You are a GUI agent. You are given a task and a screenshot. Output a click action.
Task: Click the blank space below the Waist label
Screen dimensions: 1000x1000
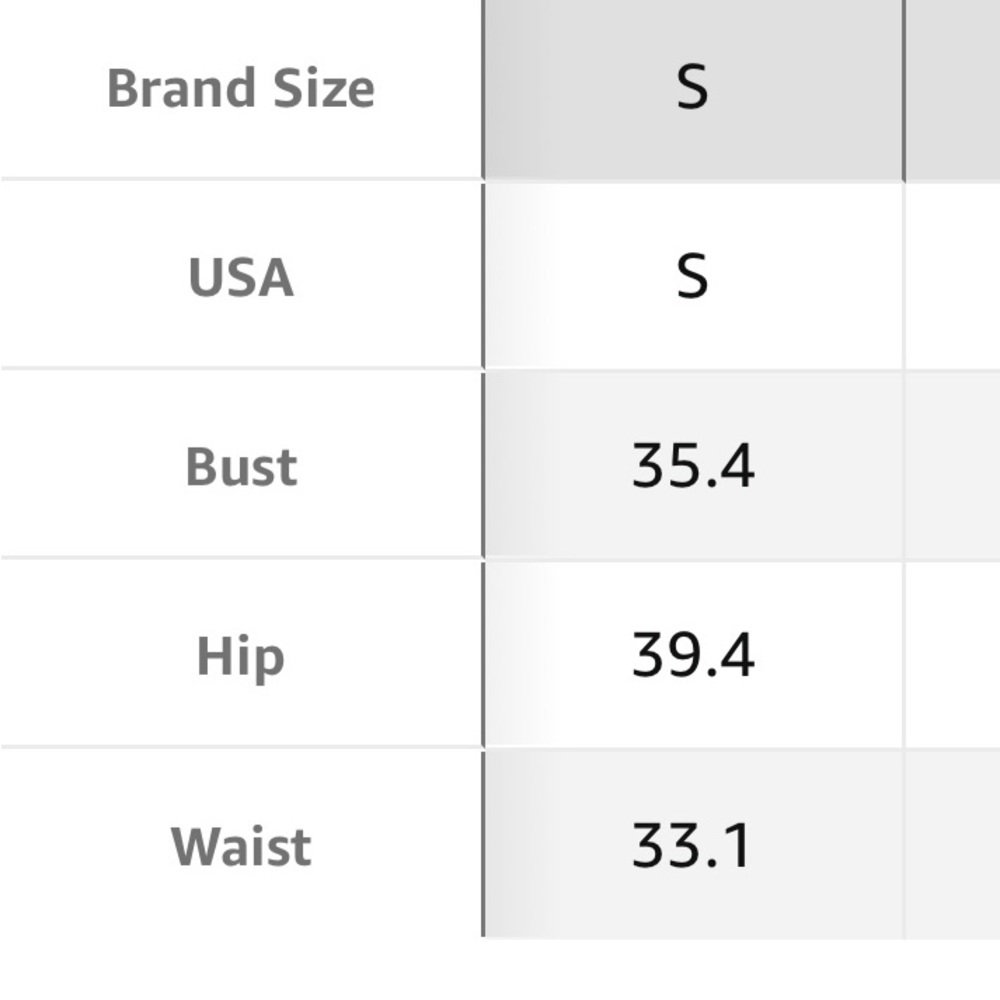(x=240, y=968)
